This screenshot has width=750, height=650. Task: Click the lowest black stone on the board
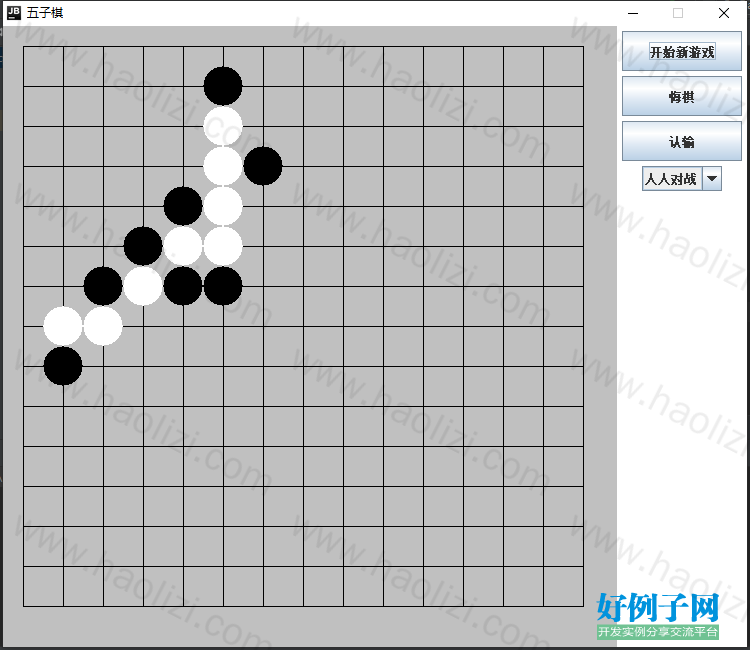(63, 366)
